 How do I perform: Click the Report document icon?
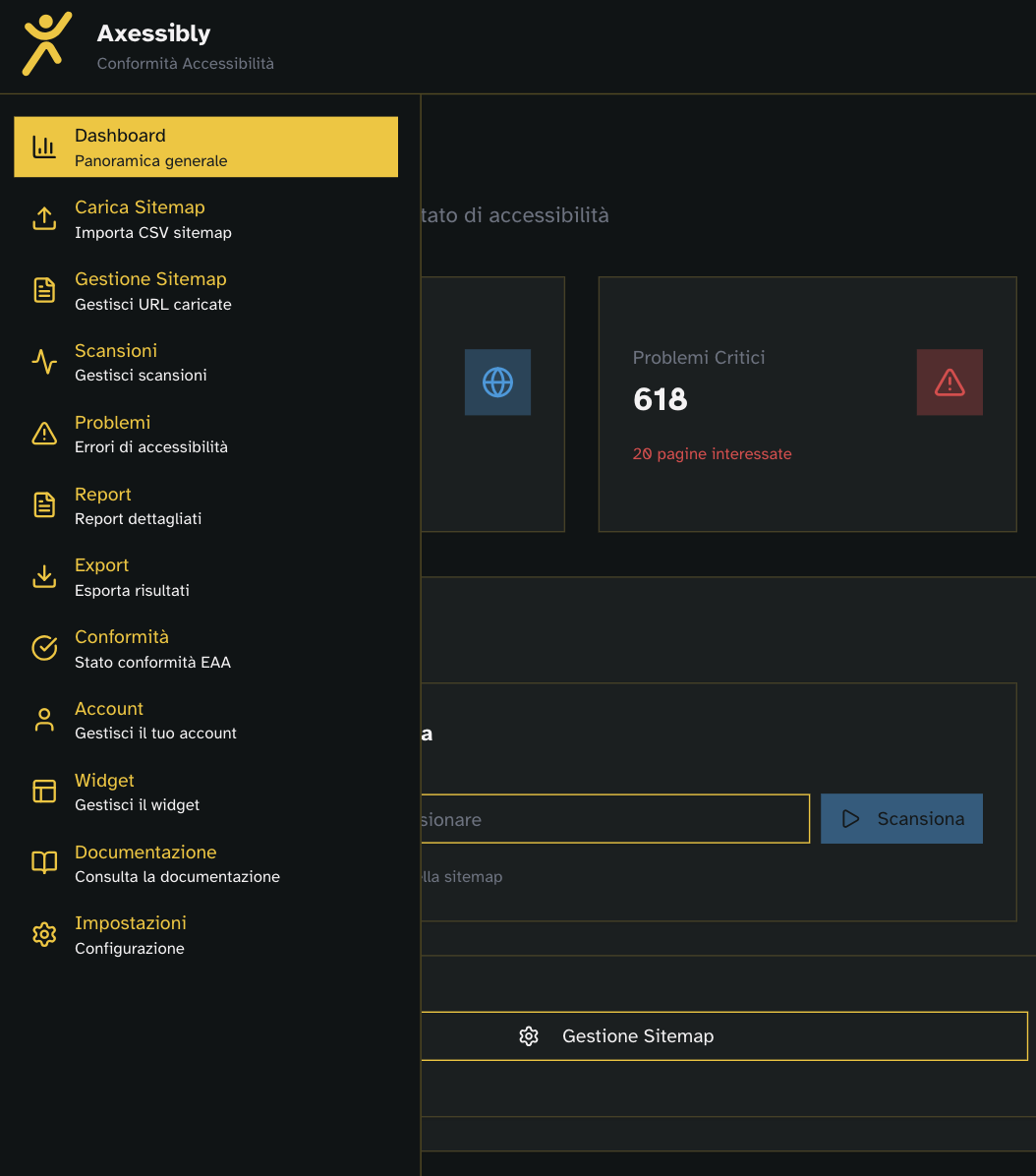(x=44, y=504)
